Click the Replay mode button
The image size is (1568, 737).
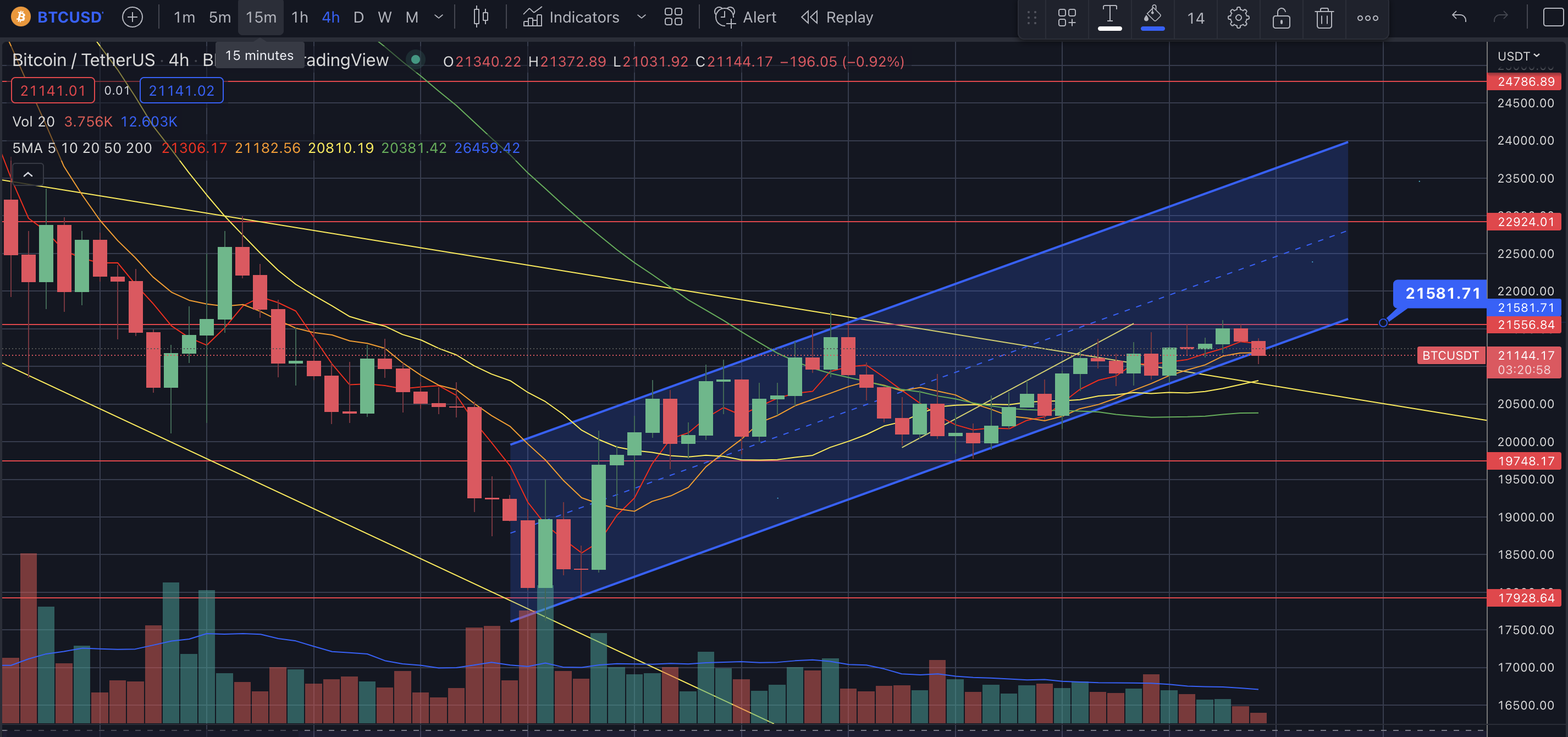(837, 17)
